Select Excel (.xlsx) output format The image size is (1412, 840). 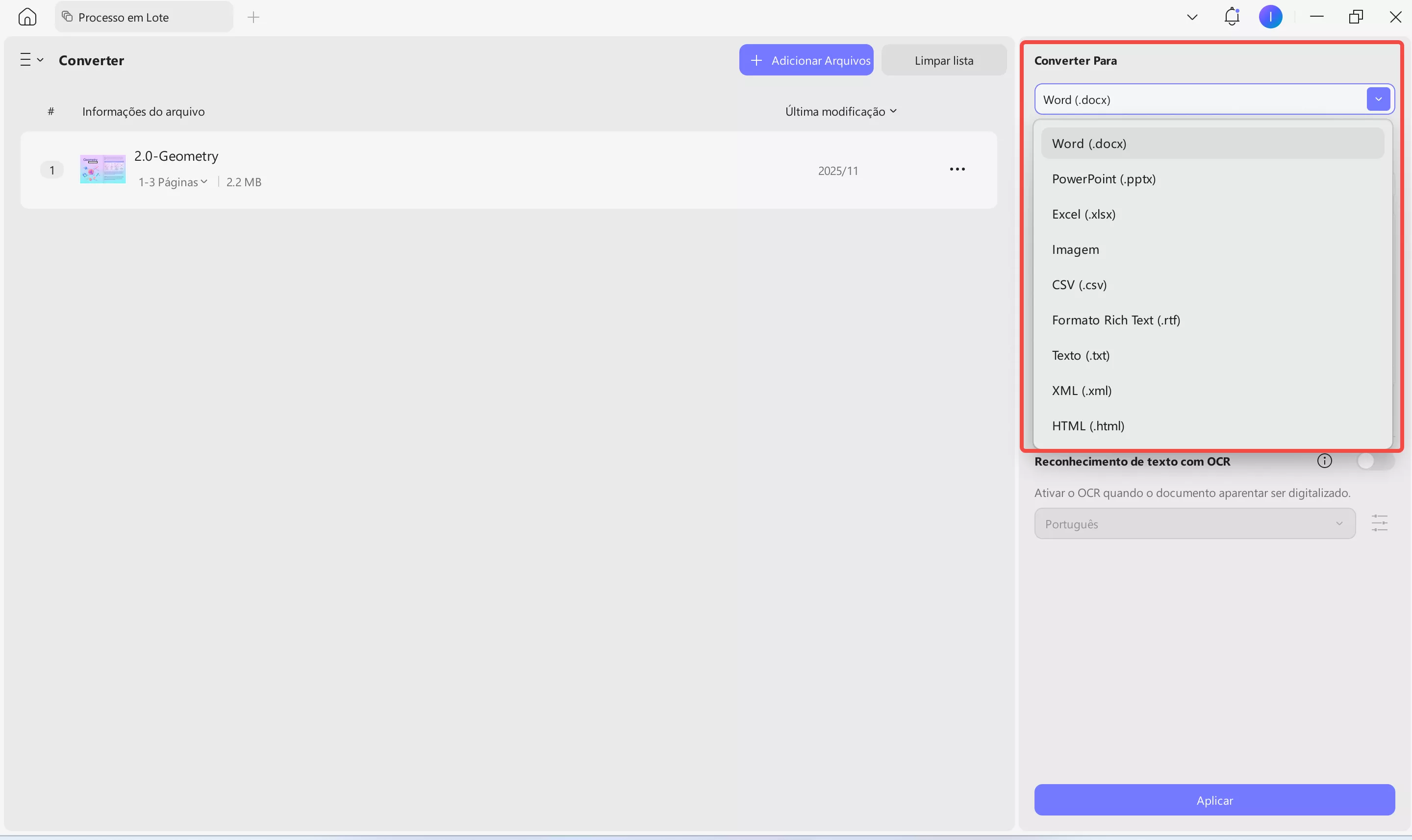pos(1083,214)
